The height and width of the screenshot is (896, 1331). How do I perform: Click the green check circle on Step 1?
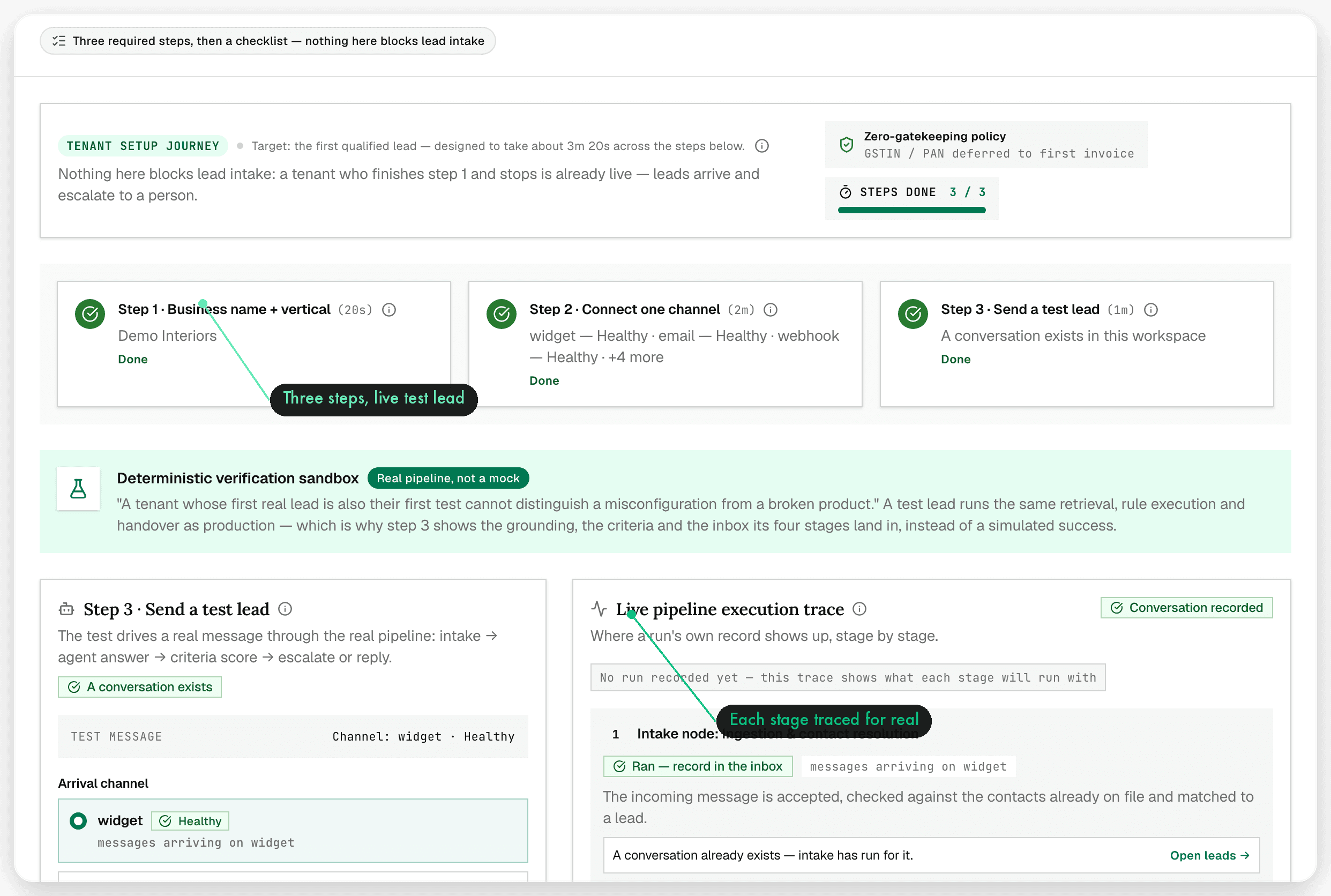coord(90,314)
